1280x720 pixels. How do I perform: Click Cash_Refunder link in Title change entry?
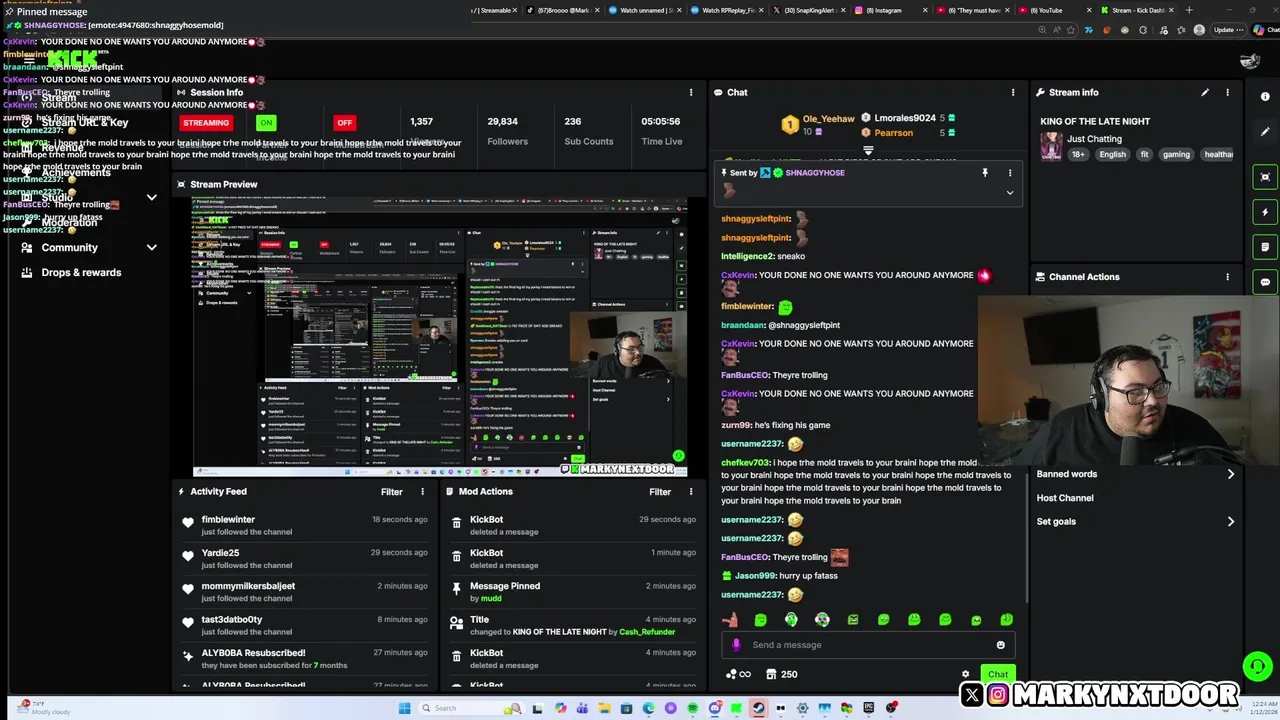click(x=647, y=632)
